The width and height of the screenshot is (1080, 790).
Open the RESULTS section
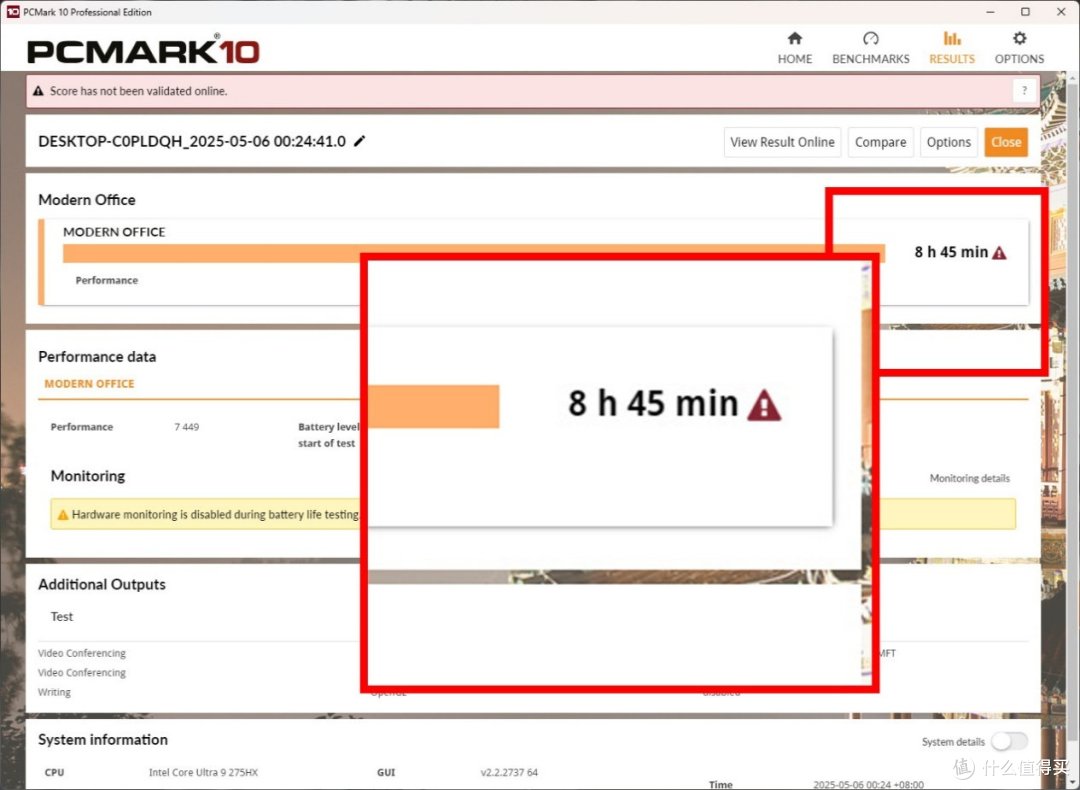[x=952, y=48]
